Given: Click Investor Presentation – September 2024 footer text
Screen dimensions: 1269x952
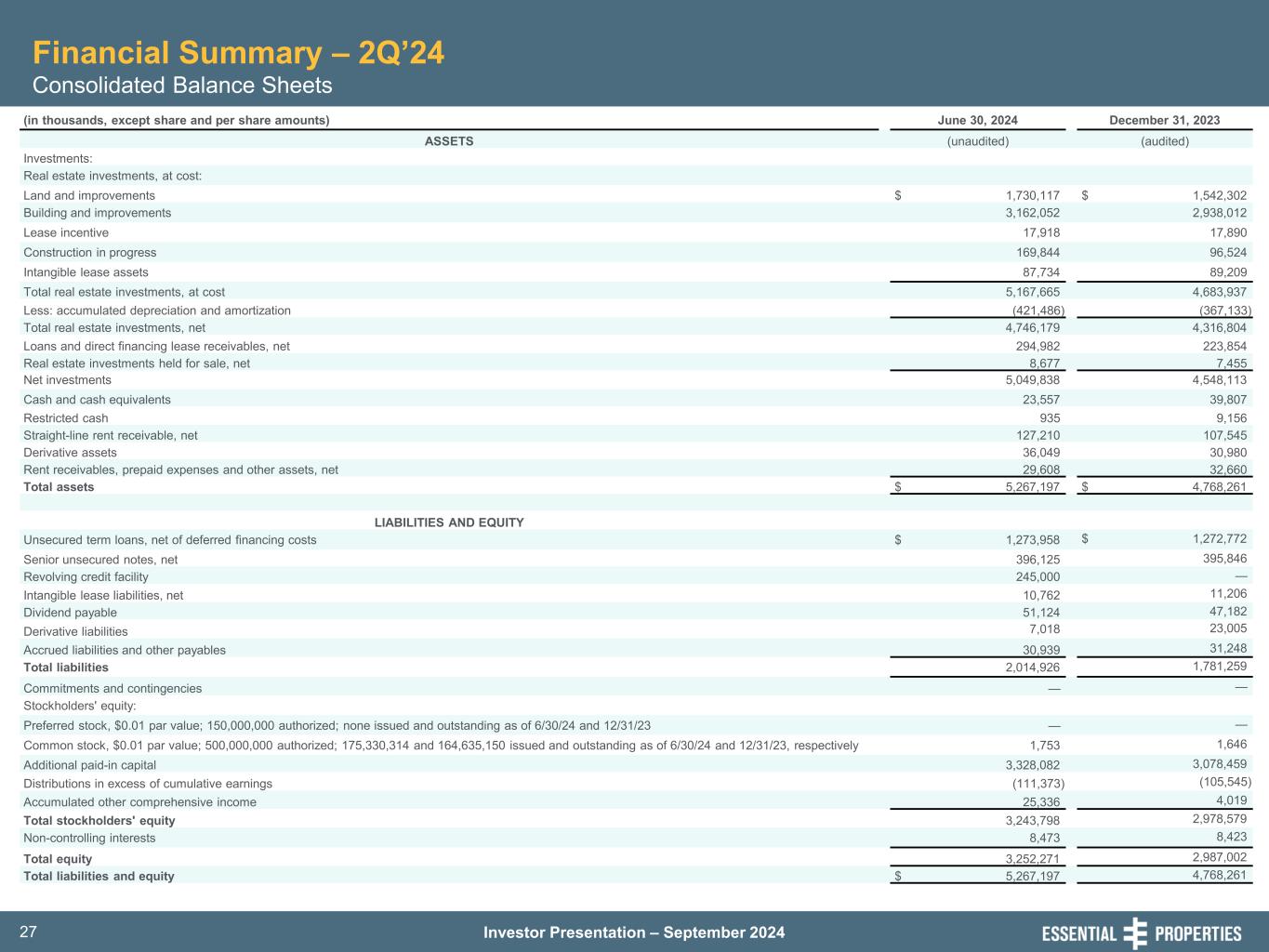Looking at the screenshot, I should pyautogui.click(x=634, y=932).
